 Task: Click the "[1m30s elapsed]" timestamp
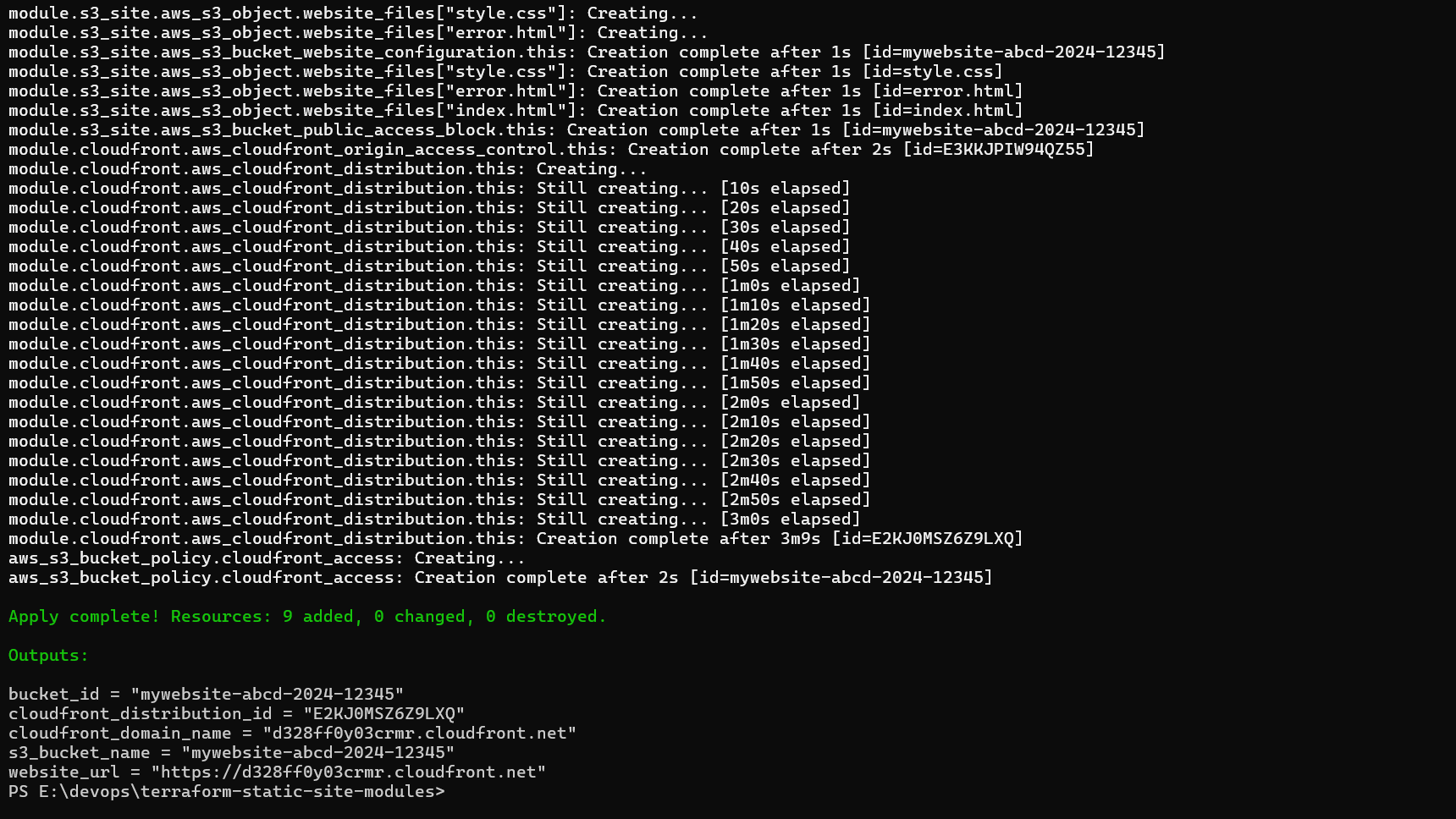click(x=795, y=344)
